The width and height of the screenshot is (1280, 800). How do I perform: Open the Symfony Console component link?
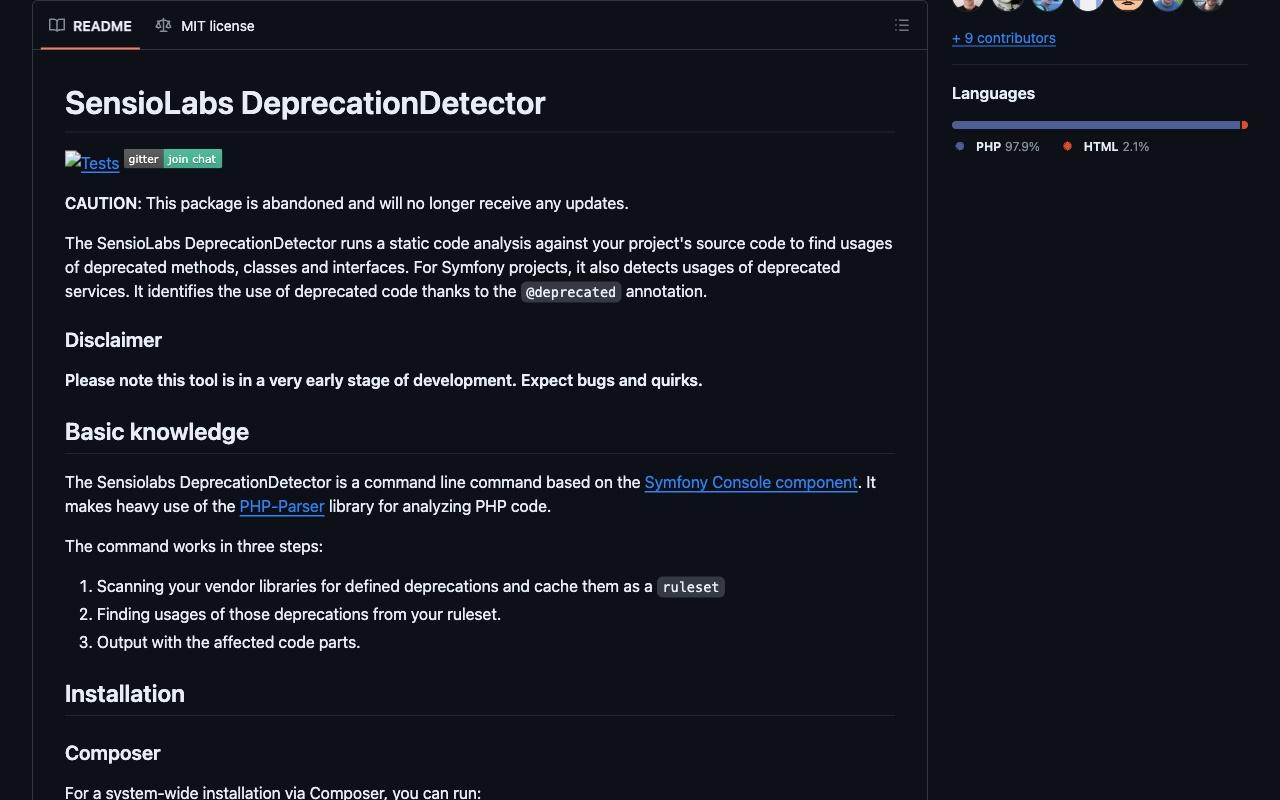point(751,482)
